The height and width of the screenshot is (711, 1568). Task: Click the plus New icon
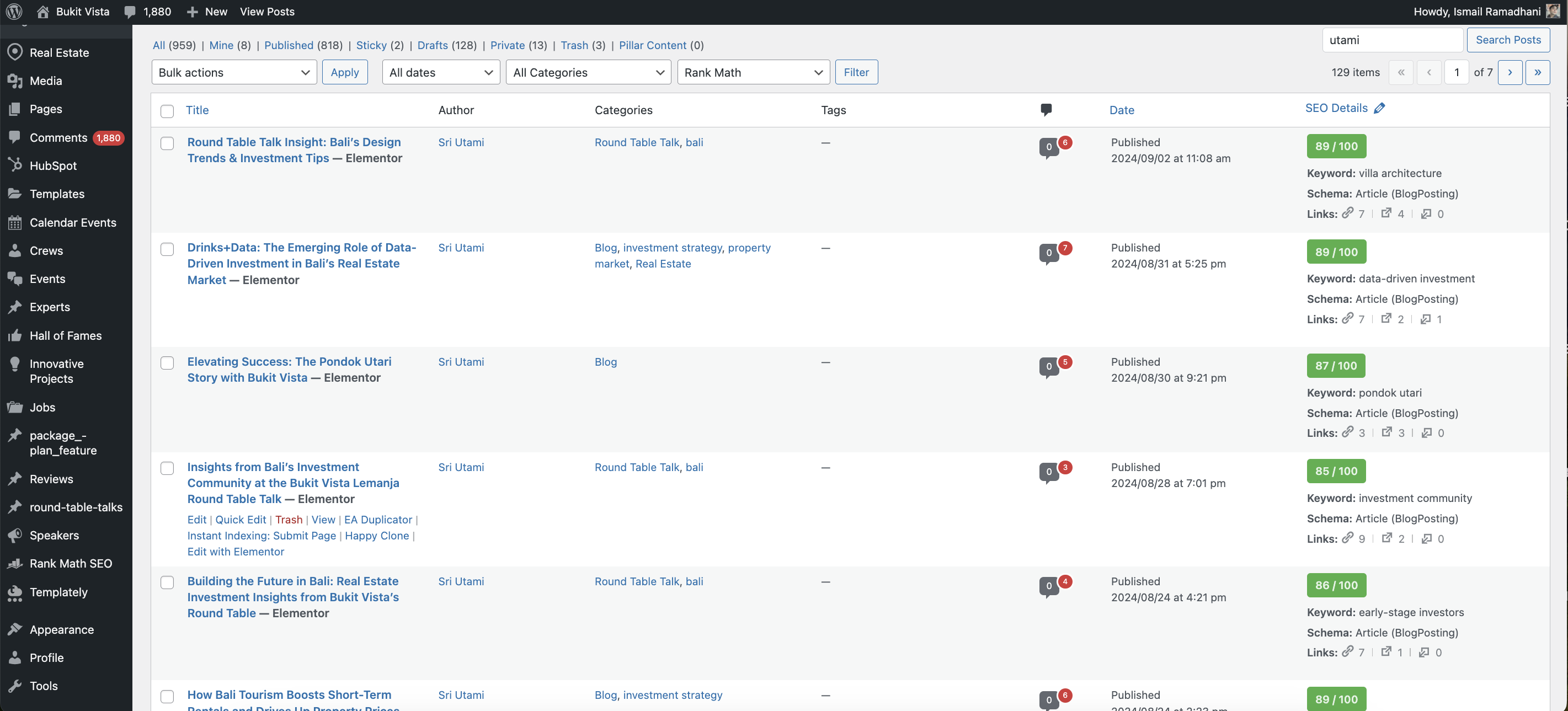(x=193, y=12)
